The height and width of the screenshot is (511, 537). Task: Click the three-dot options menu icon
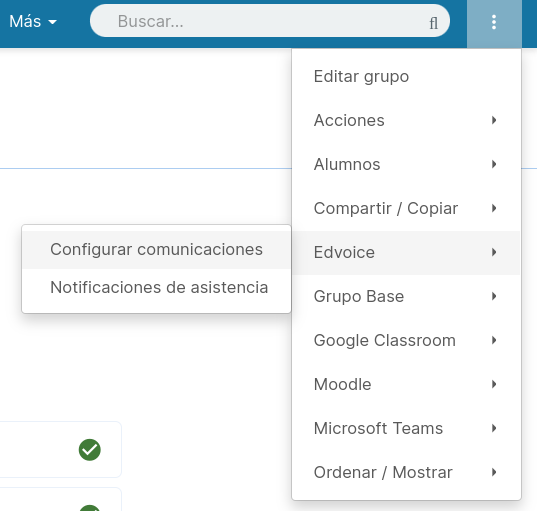(494, 22)
